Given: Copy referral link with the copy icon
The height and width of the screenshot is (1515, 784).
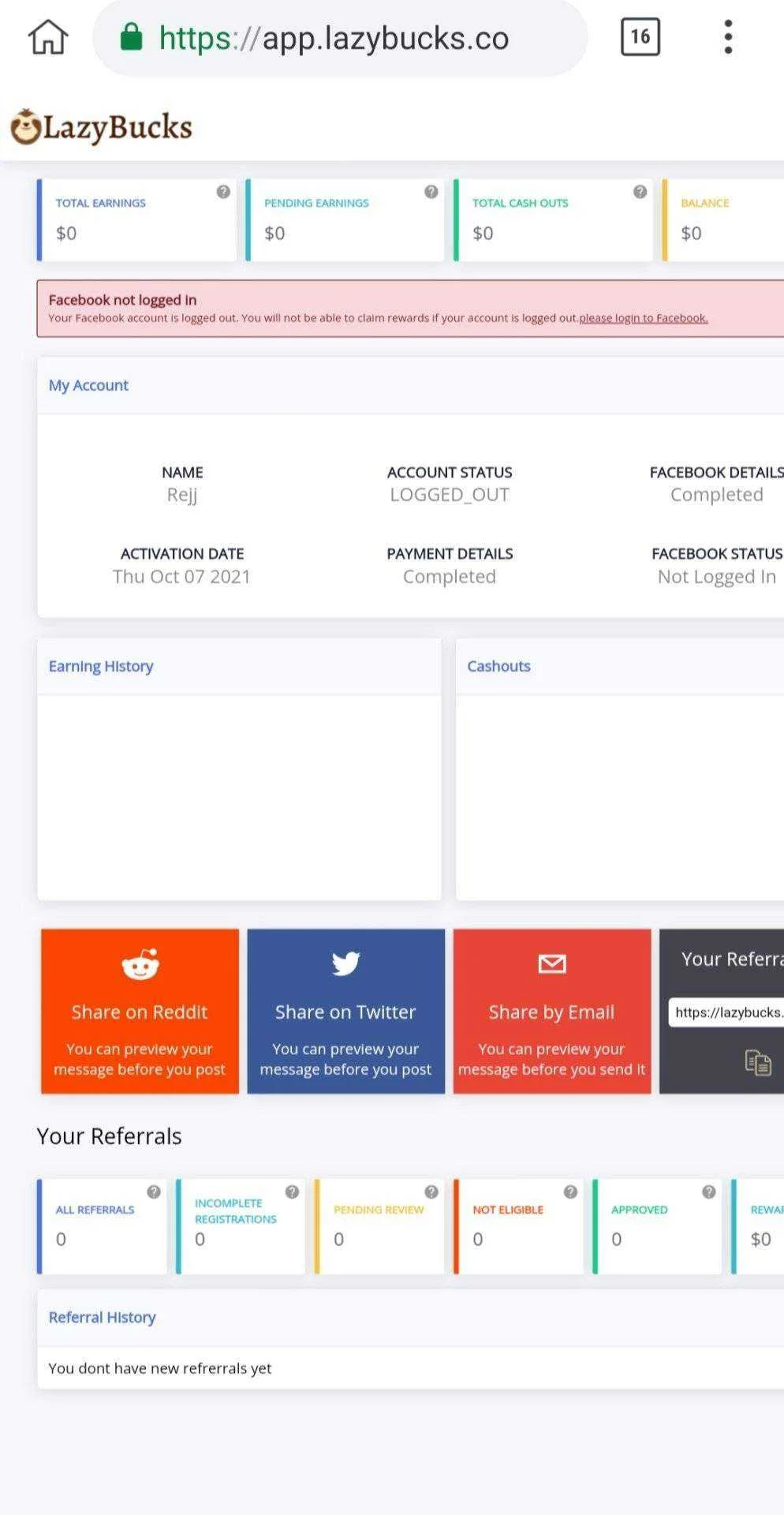Looking at the screenshot, I should (758, 1062).
